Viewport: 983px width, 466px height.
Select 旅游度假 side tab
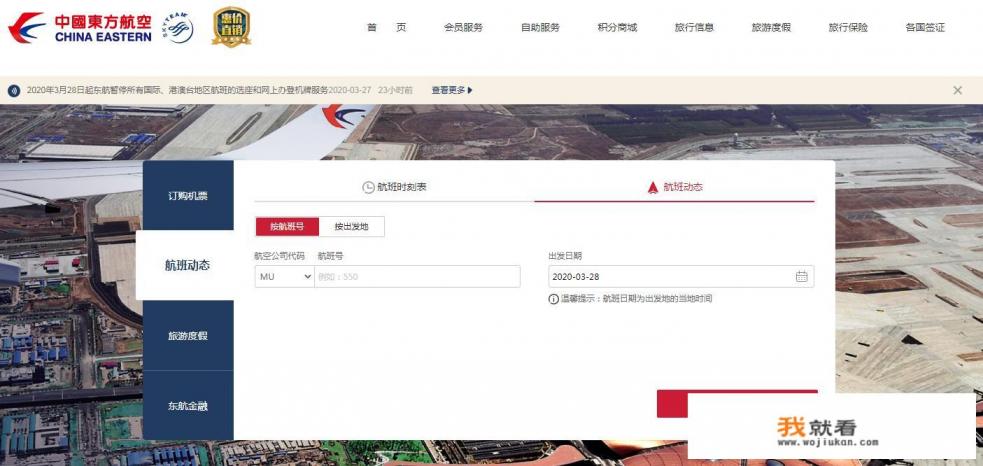click(188, 336)
